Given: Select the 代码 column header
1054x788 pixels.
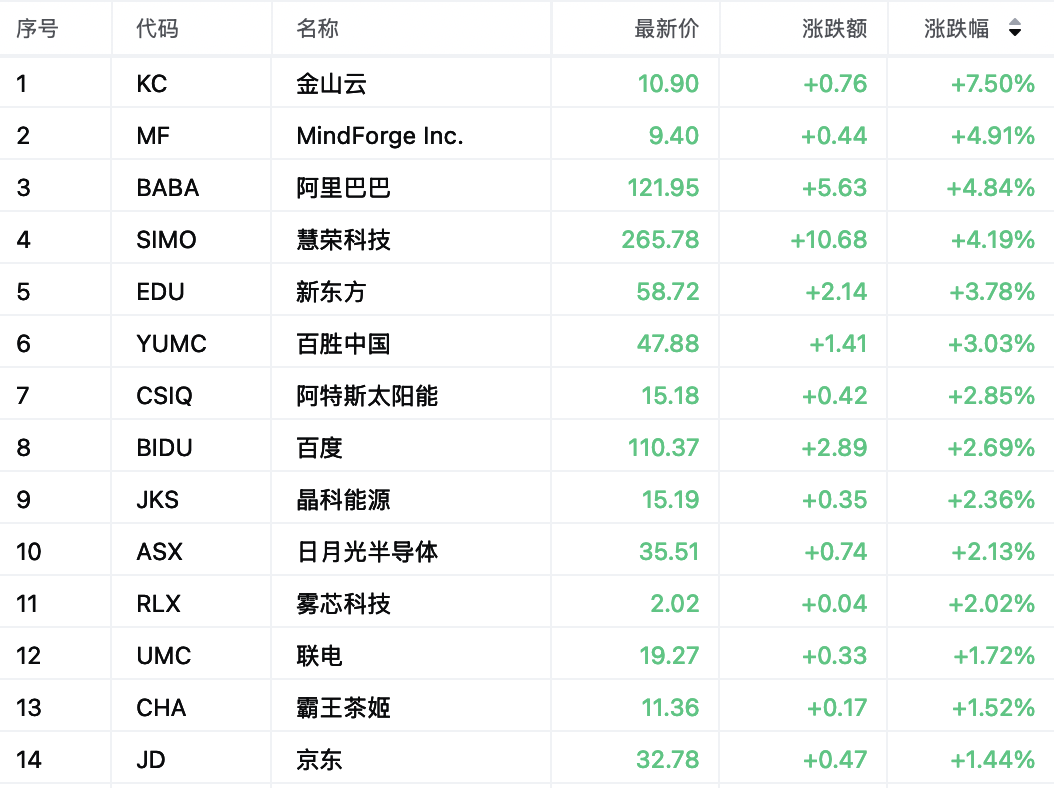Looking at the screenshot, I should 157,28.
